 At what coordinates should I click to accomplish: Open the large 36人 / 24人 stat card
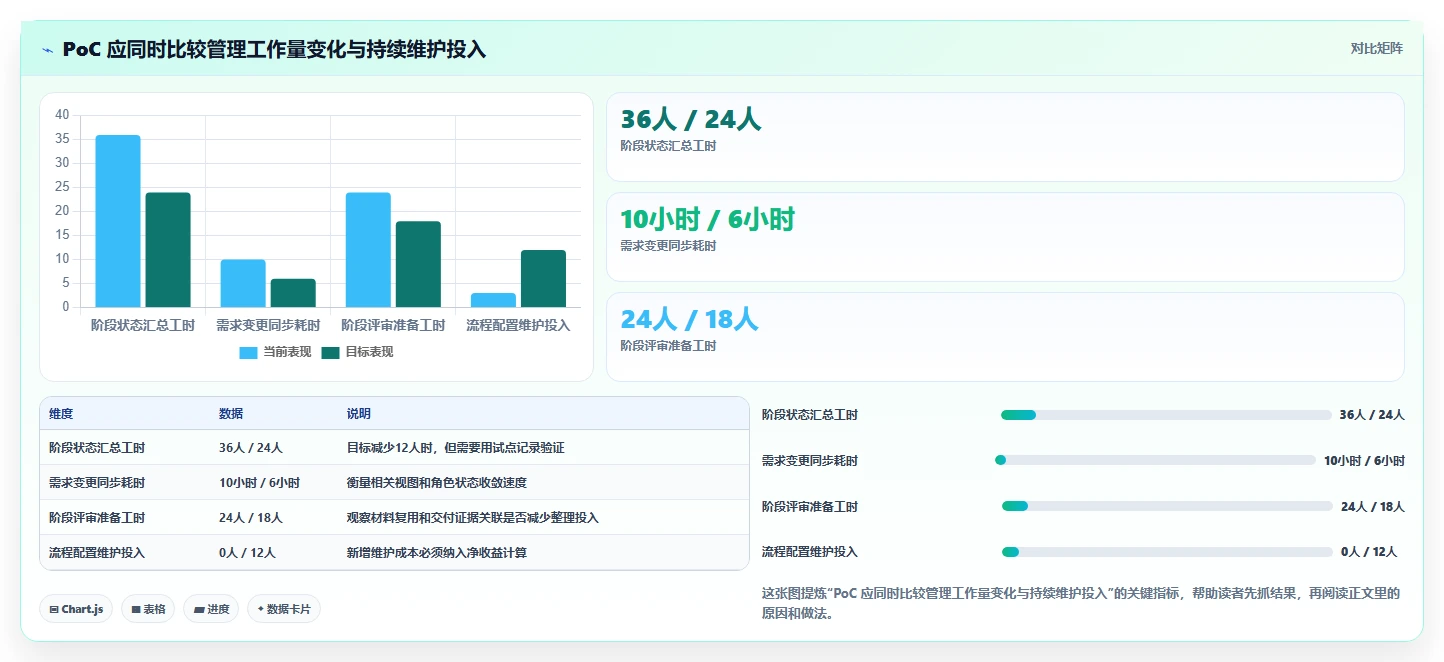point(1005,137)
